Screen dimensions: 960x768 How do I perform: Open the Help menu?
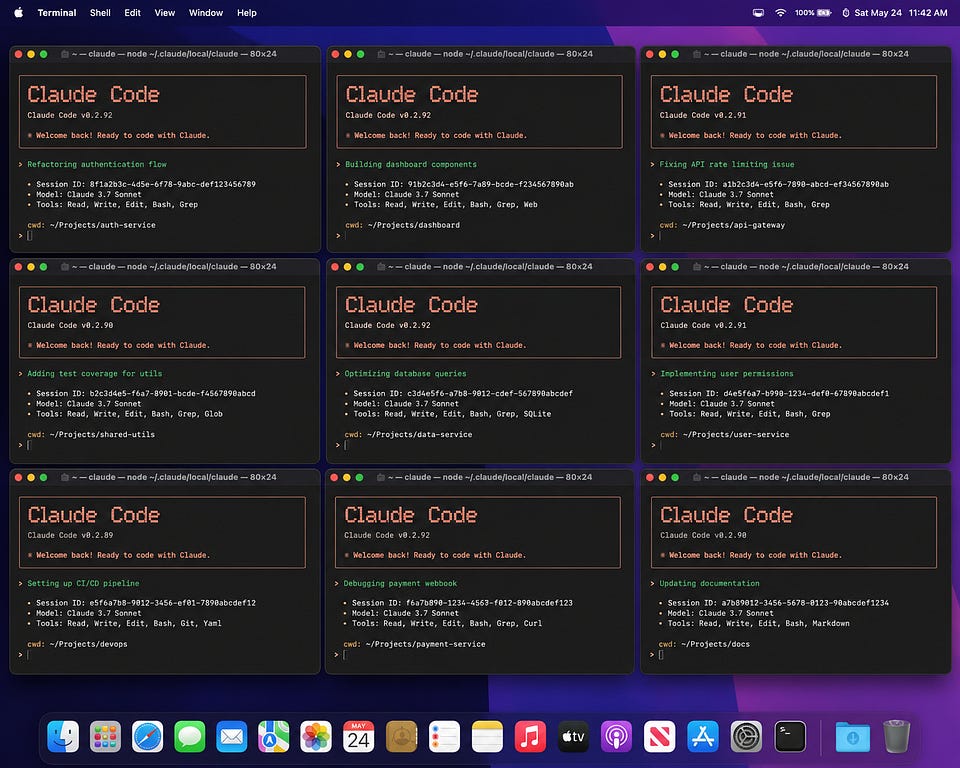(x=247, y=12)
